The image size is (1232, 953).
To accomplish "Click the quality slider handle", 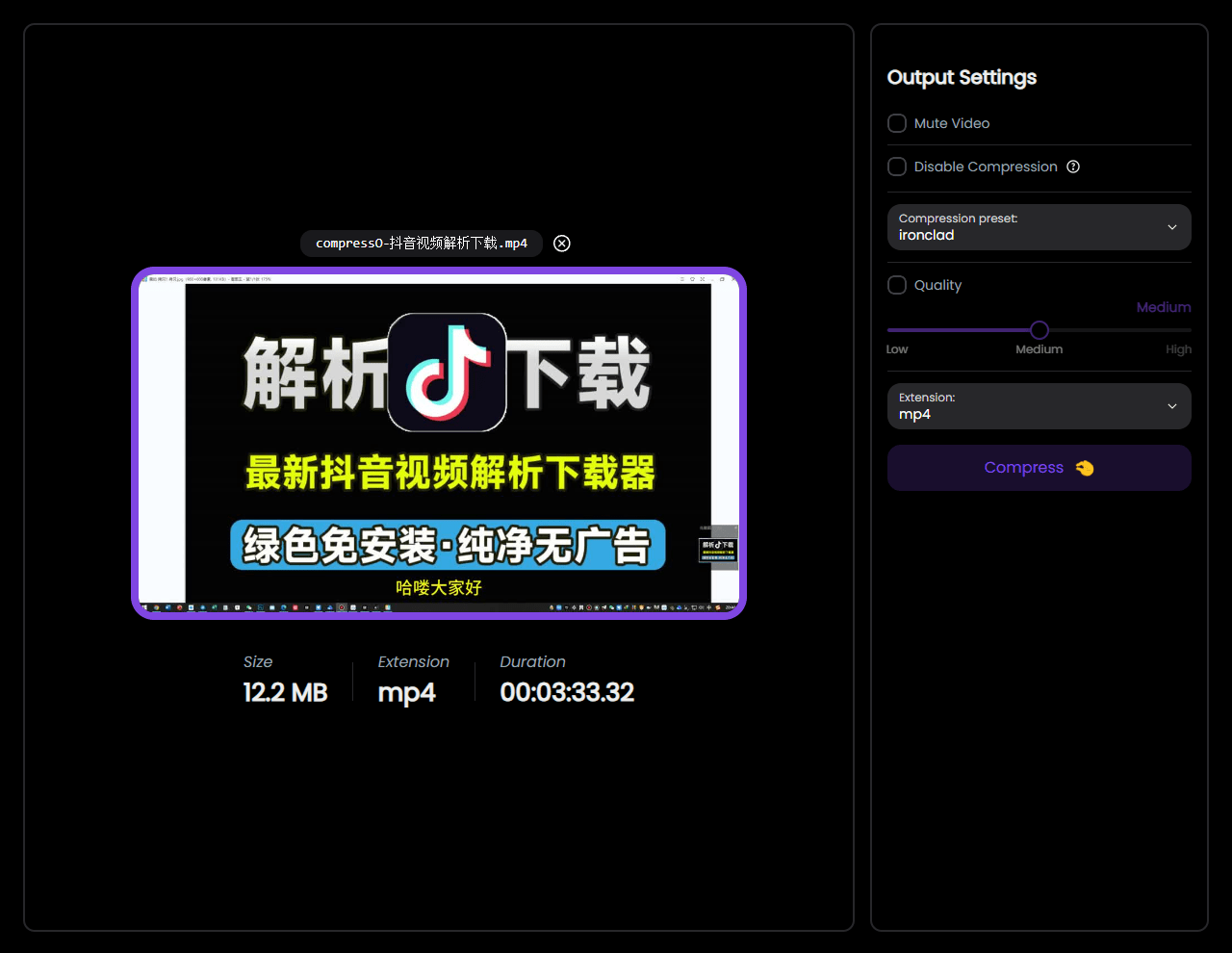I will click(x=1039, y=329).
